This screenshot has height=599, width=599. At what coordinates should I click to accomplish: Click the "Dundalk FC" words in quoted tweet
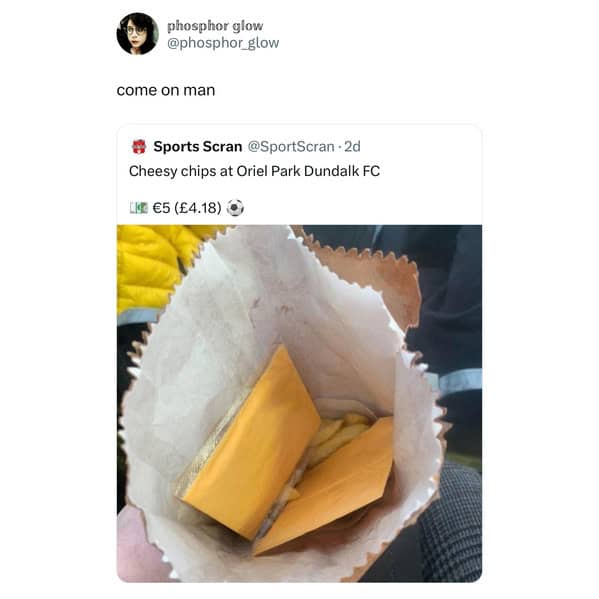[x=342, y=171]
